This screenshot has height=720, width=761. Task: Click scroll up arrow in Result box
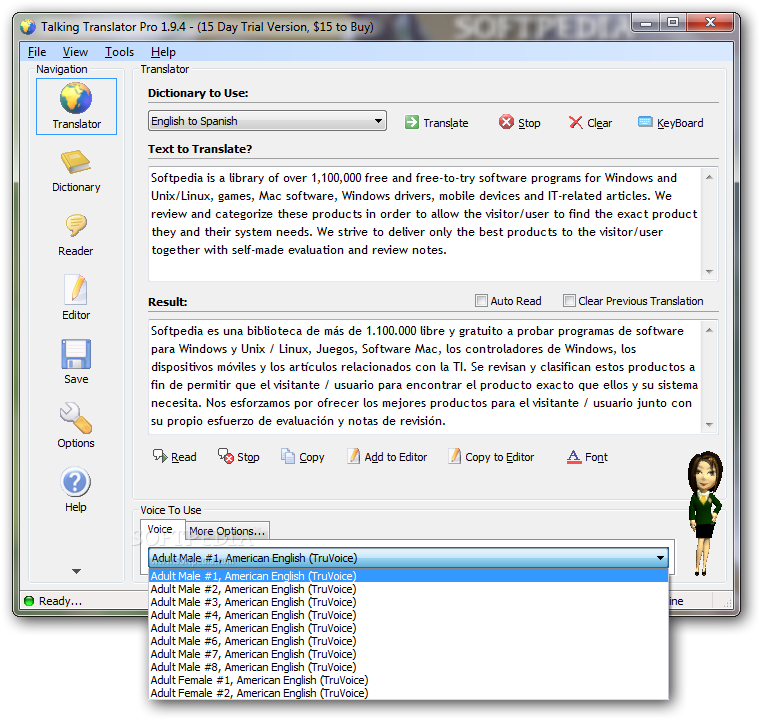pyautogui.click(x=709, y=330)
